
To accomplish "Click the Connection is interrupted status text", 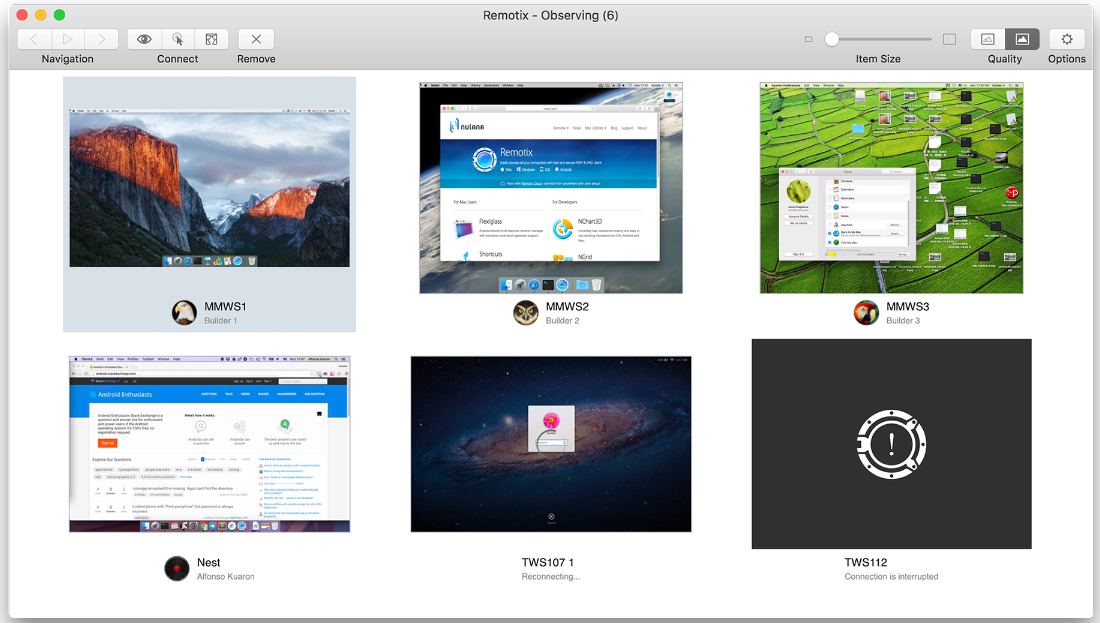I will tap(892, 577).
